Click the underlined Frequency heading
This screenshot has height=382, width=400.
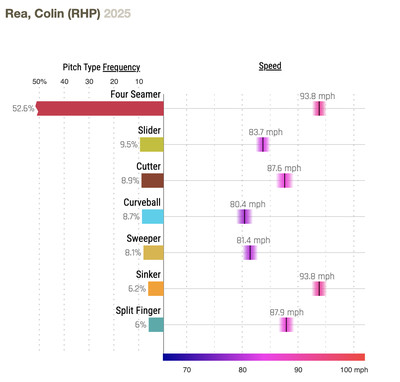121,67
